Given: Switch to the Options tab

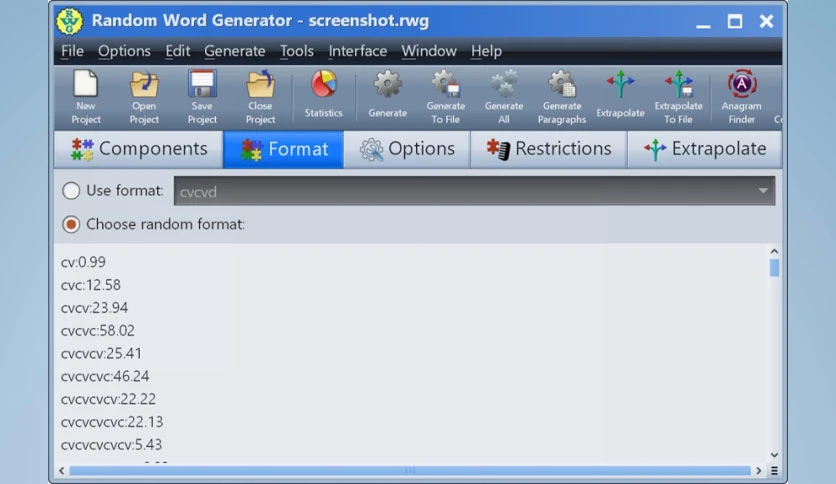Looking at the screenshot, I should [x=407, y=149].
